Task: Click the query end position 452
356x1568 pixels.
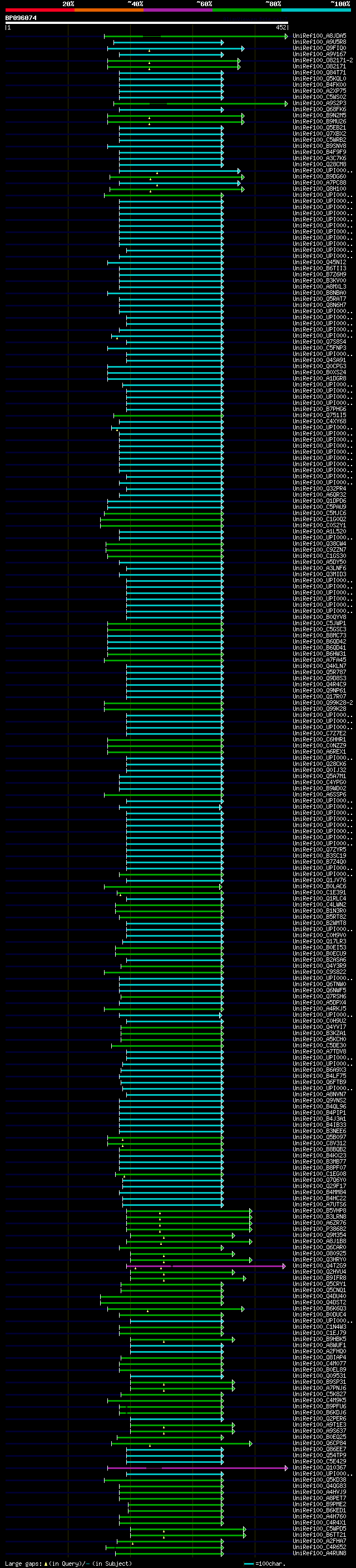Action: pos(280,27)
